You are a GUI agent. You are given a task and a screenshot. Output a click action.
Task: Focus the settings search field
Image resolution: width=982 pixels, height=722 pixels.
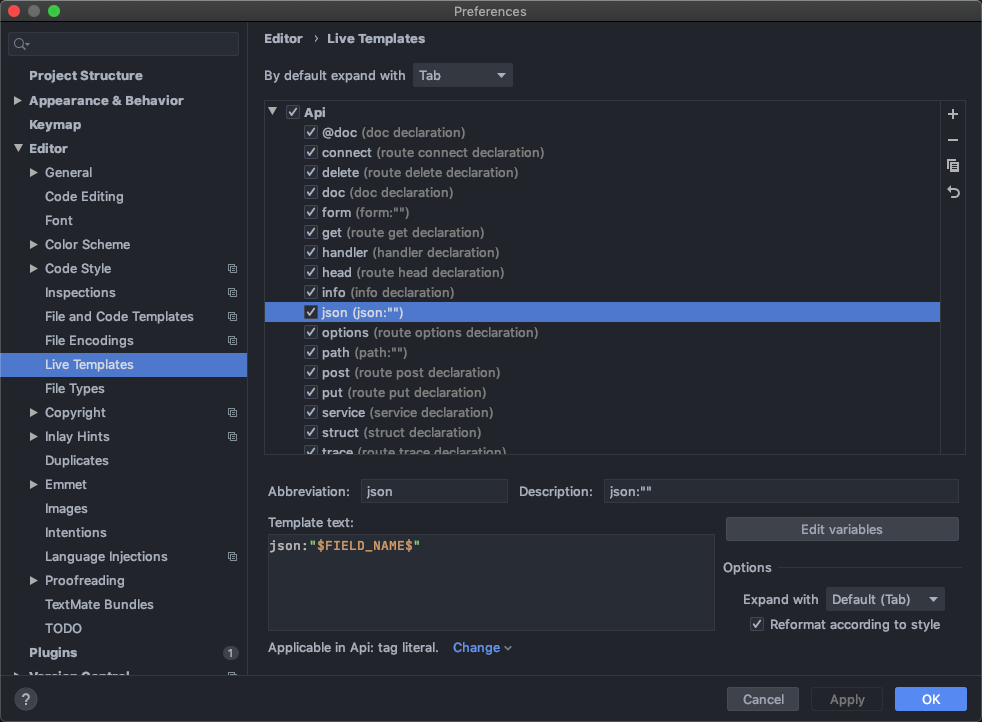pyautogui.click(x=123, y=44)
